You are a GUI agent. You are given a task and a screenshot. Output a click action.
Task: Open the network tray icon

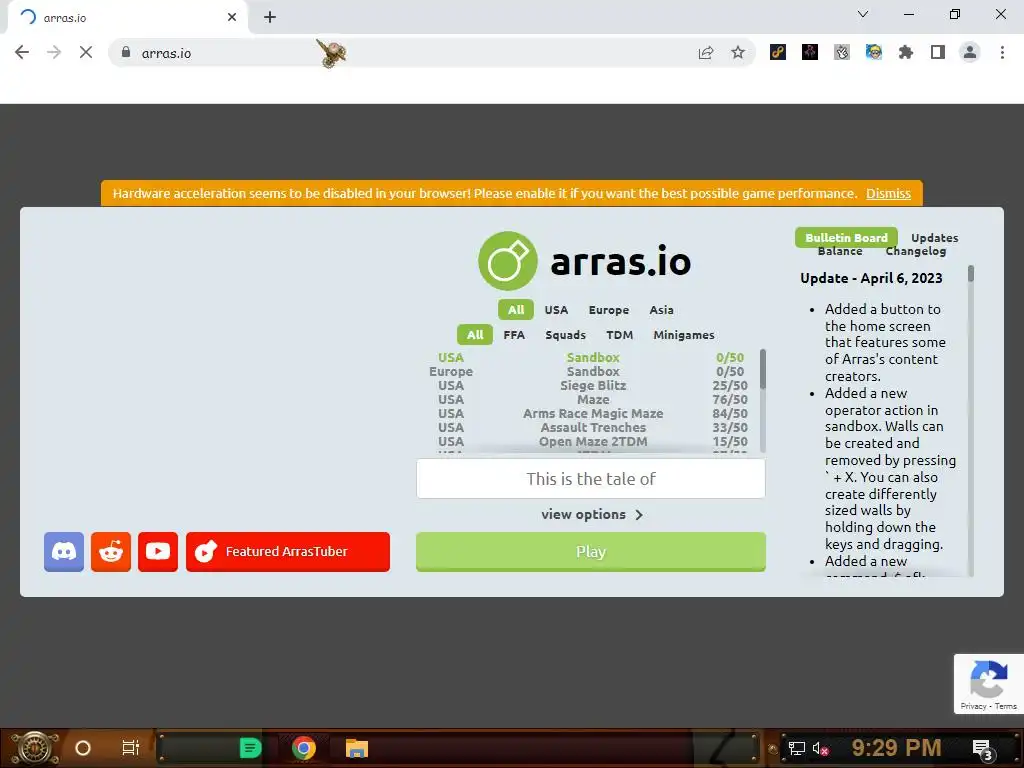[797, 748]
